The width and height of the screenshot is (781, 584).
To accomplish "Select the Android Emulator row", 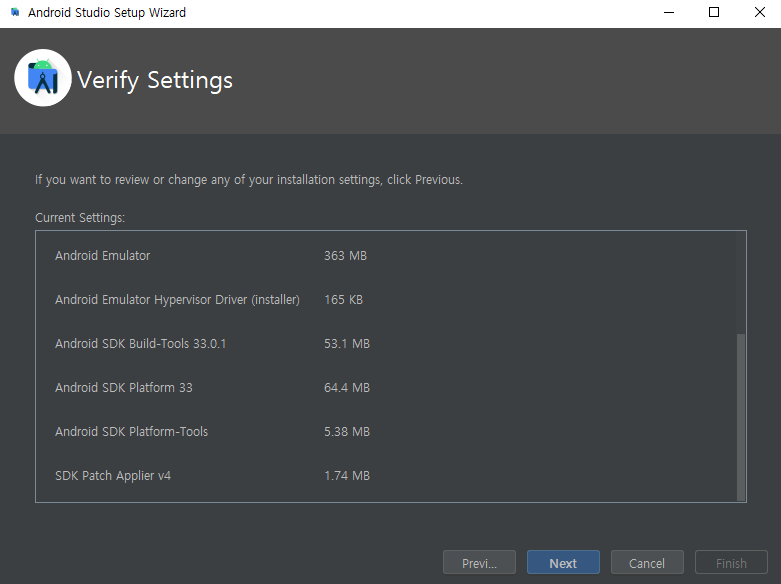I will pyautogui.click(x=103, y=256).
